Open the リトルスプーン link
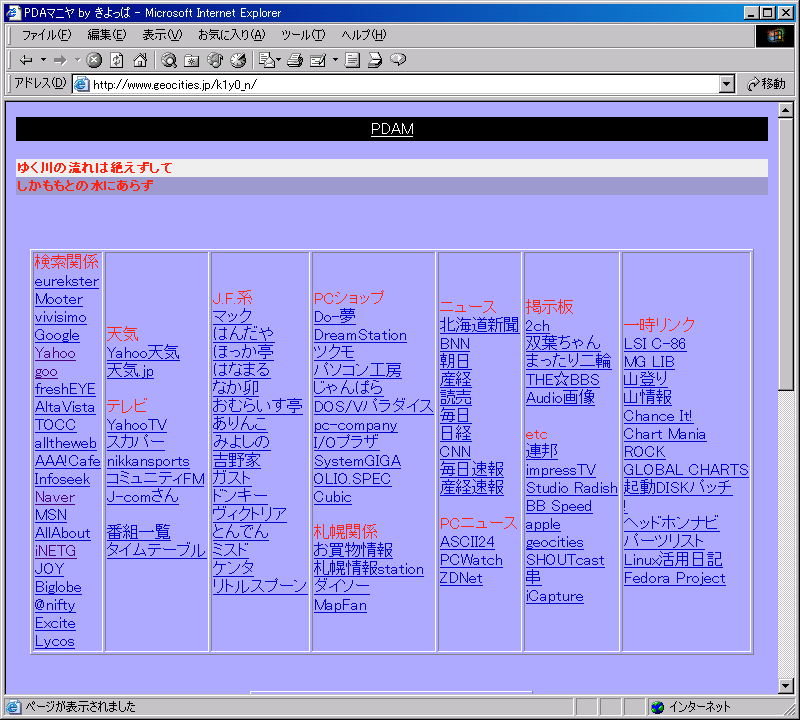Viewport: 800px width, 720px height. click(x=260, y=586)
